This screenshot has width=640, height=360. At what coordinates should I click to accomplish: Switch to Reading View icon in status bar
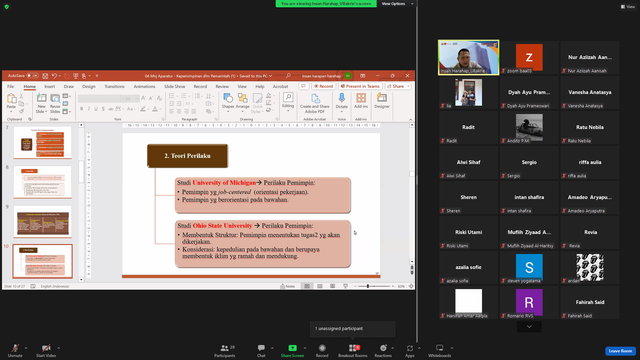[x=332, y=286]
